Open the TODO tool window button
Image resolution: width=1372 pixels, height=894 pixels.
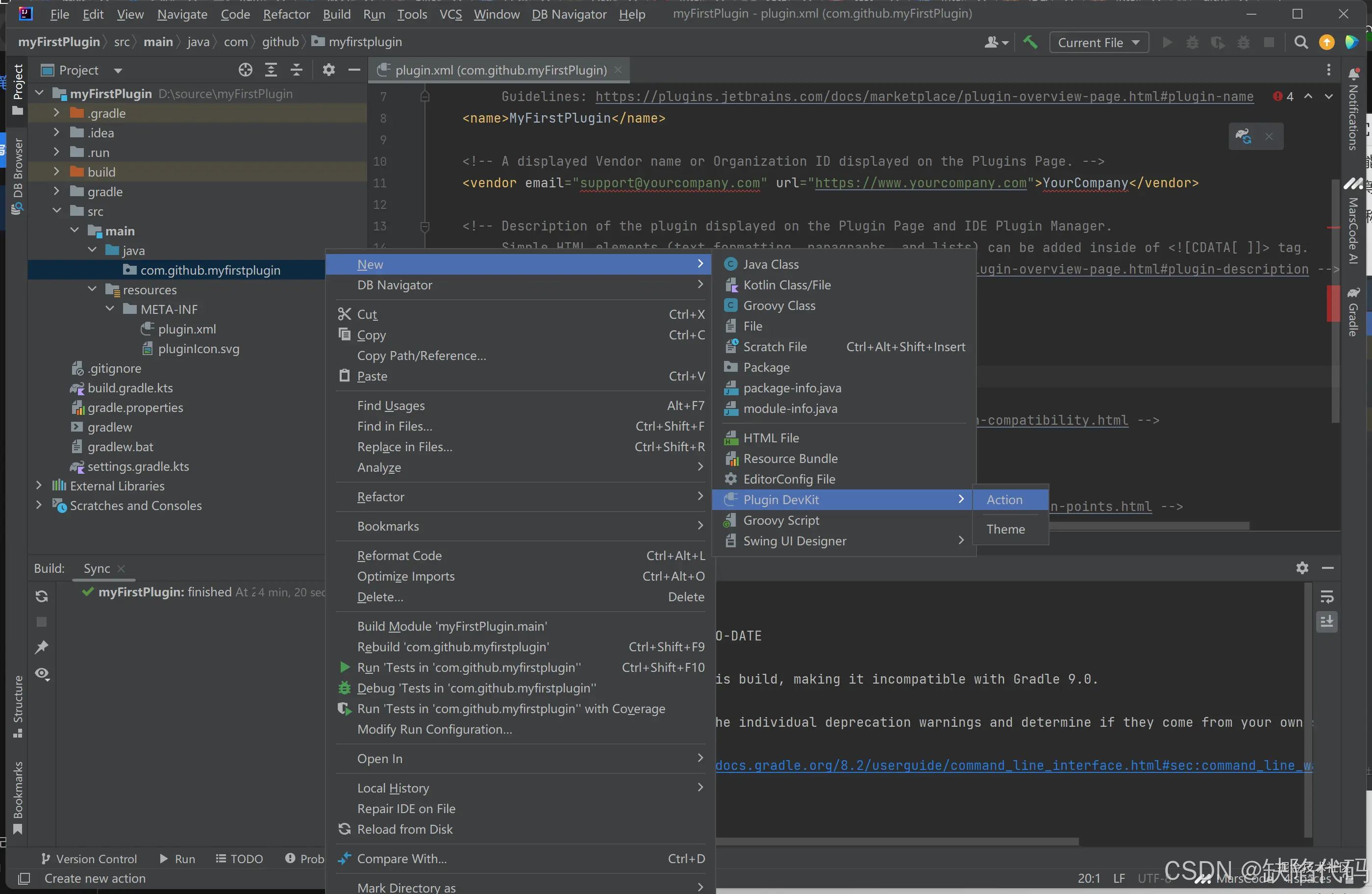click(239, 859)
